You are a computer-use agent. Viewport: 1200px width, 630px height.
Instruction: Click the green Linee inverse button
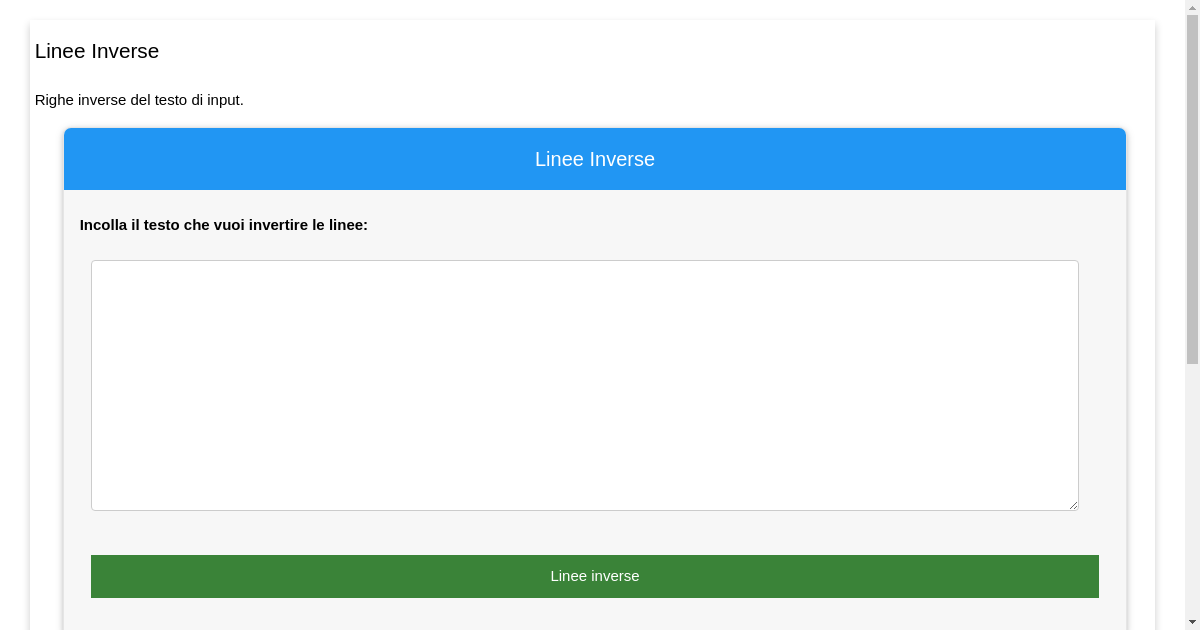coord(595,576)
